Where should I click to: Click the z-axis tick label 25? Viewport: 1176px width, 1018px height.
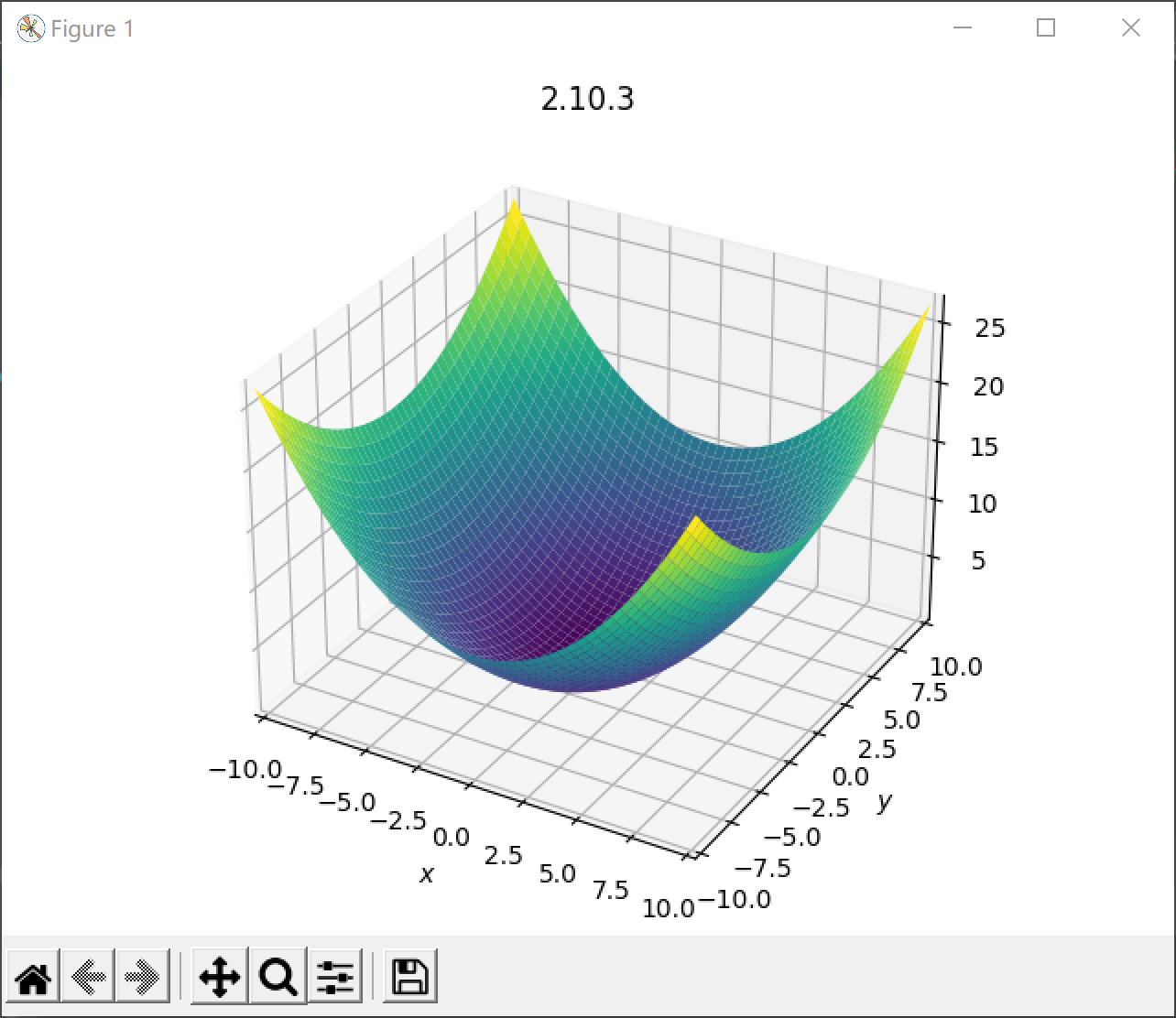pos(989,327)
